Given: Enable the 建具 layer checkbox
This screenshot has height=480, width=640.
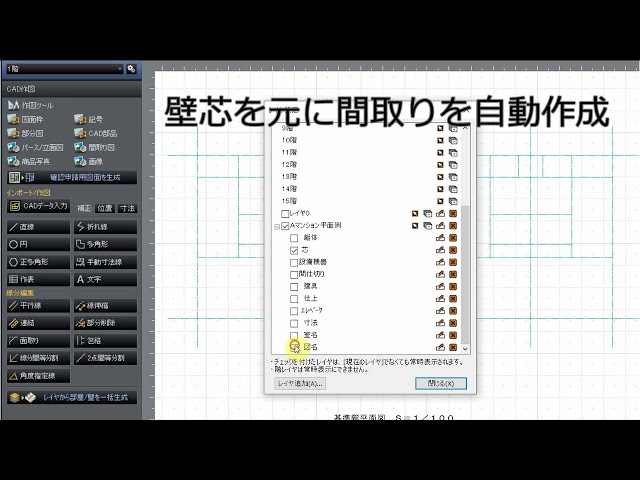Looking at the screenshot, I should pyautogui.click(x=294, y=287).
